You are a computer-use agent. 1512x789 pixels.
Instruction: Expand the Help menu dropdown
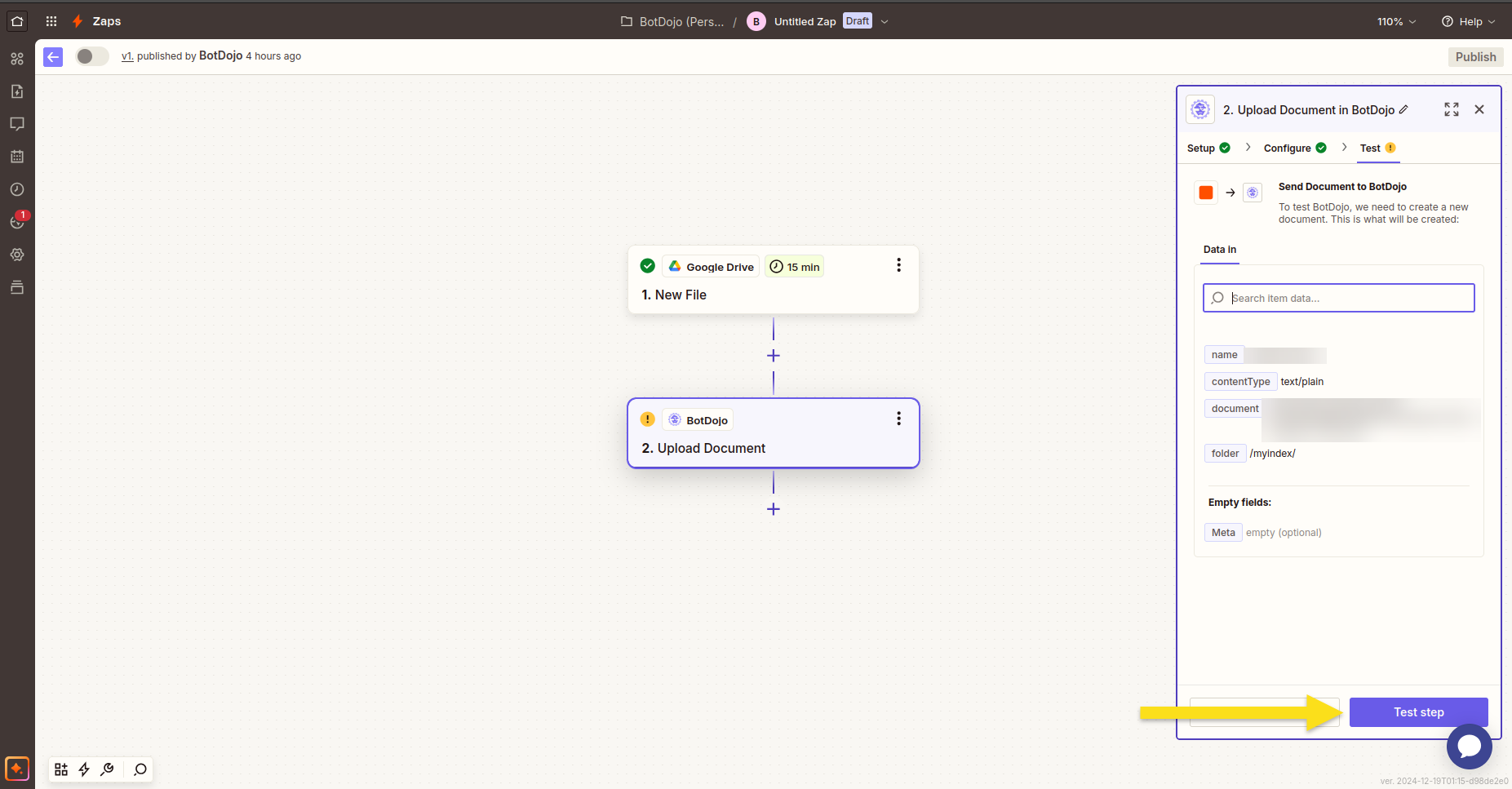click(1468, 22)
